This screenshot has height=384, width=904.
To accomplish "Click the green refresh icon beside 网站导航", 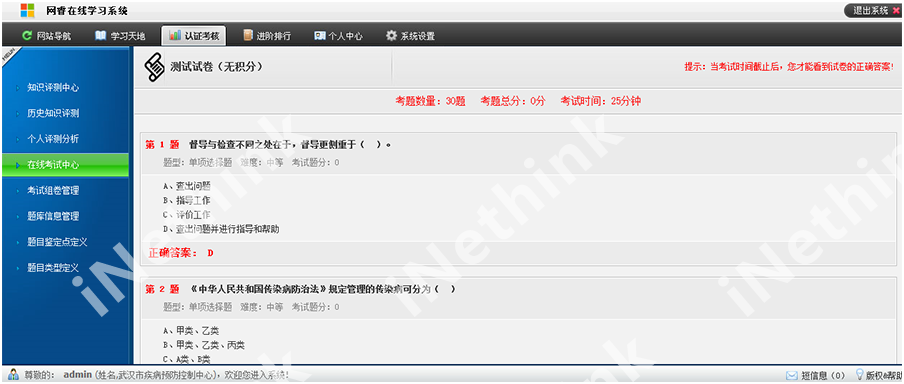I will [x=26, y=36].
